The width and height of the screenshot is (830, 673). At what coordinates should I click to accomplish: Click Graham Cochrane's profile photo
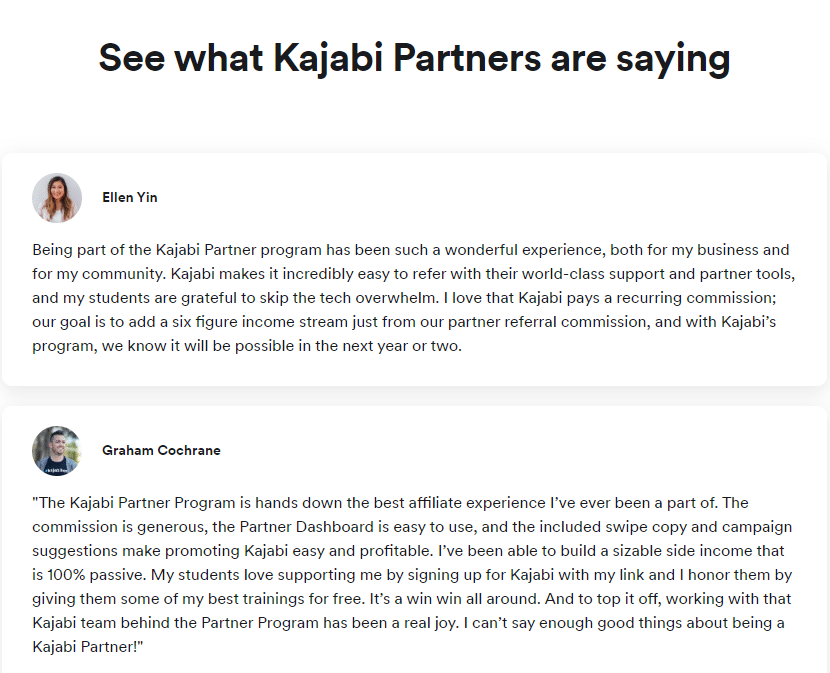pos(57,451)
